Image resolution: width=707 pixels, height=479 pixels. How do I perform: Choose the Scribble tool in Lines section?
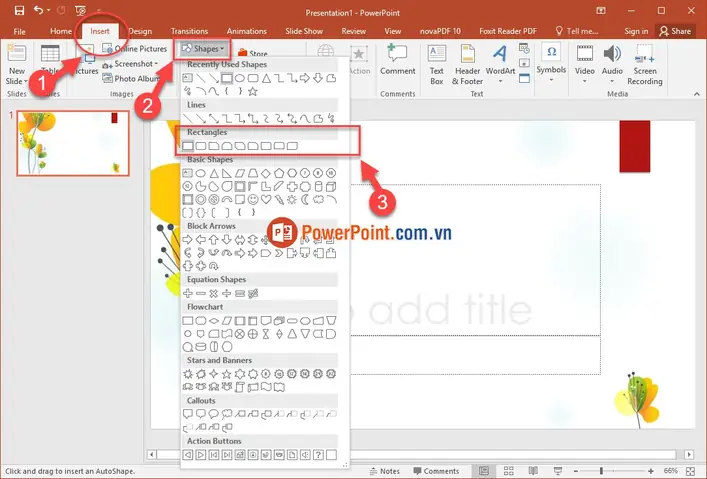(331, 119)
